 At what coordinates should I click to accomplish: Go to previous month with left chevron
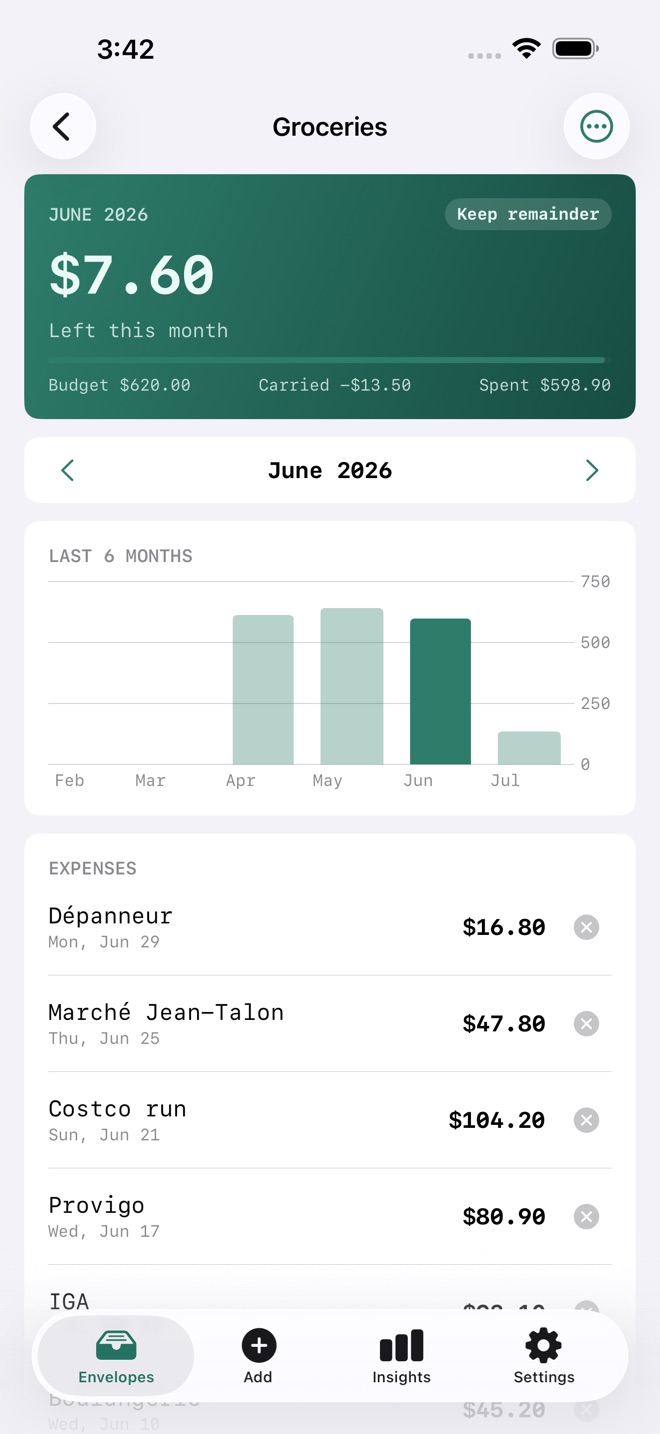pyautogui.click(x=67, y=470)
